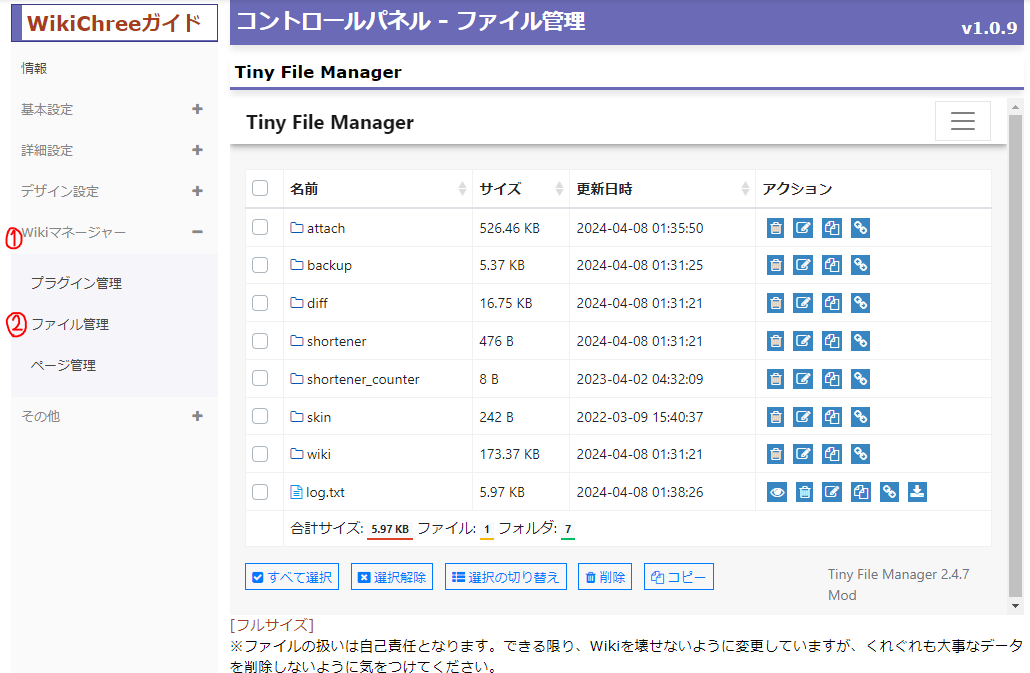Click the direct link icon for shortener folder
Screen dimensions: 1030x673
(x=860, y=341)
